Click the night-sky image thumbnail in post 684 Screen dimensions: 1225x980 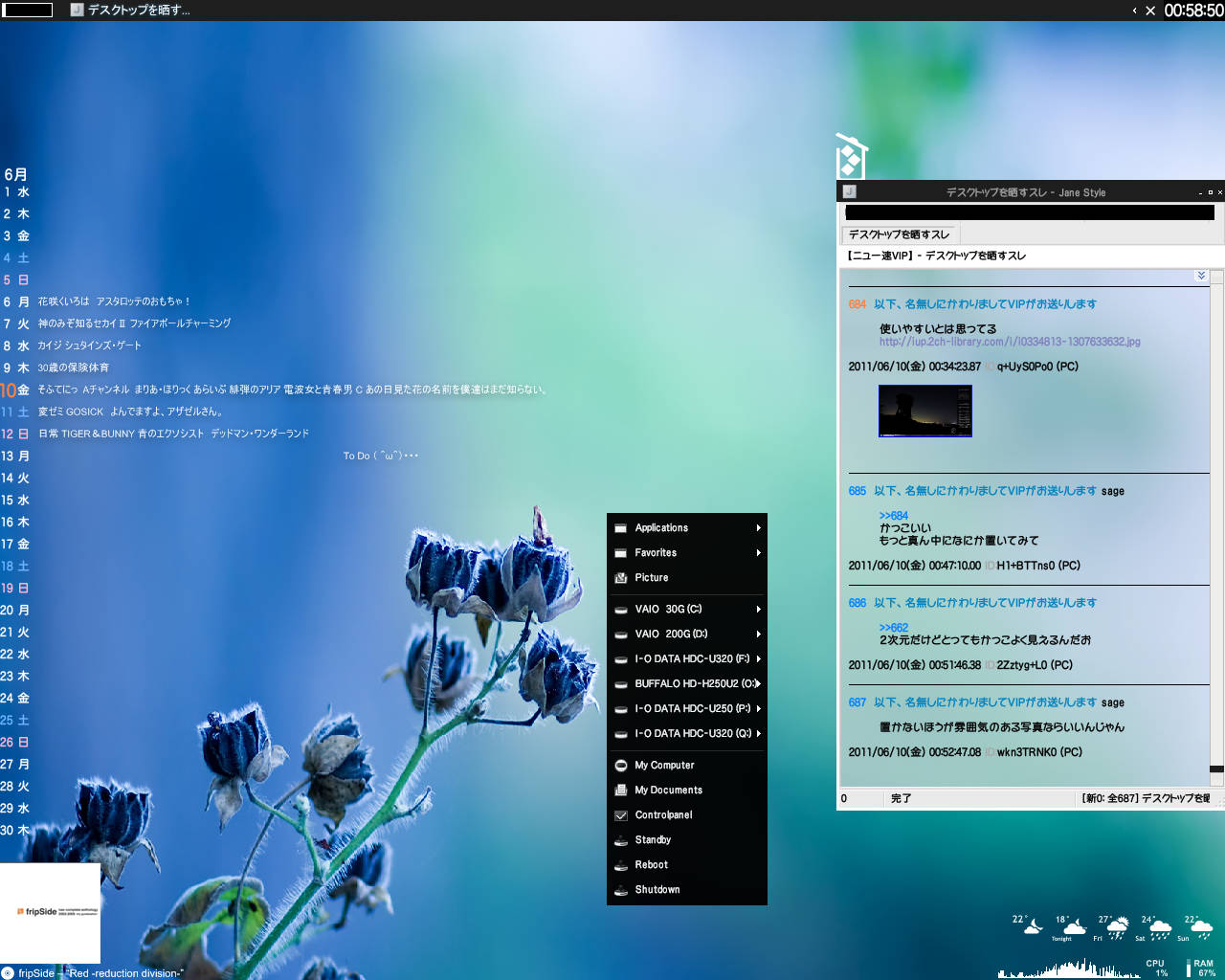point(924,411)
